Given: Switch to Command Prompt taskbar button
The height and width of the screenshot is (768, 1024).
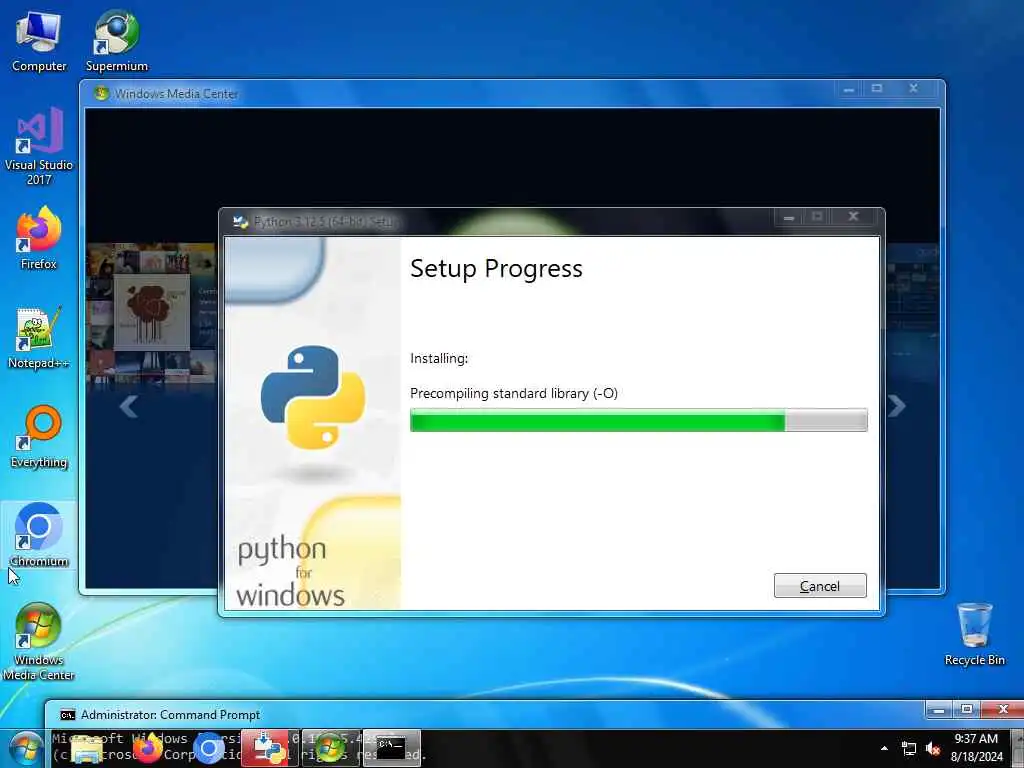Looking at the screenshot, I should (392, 748).
